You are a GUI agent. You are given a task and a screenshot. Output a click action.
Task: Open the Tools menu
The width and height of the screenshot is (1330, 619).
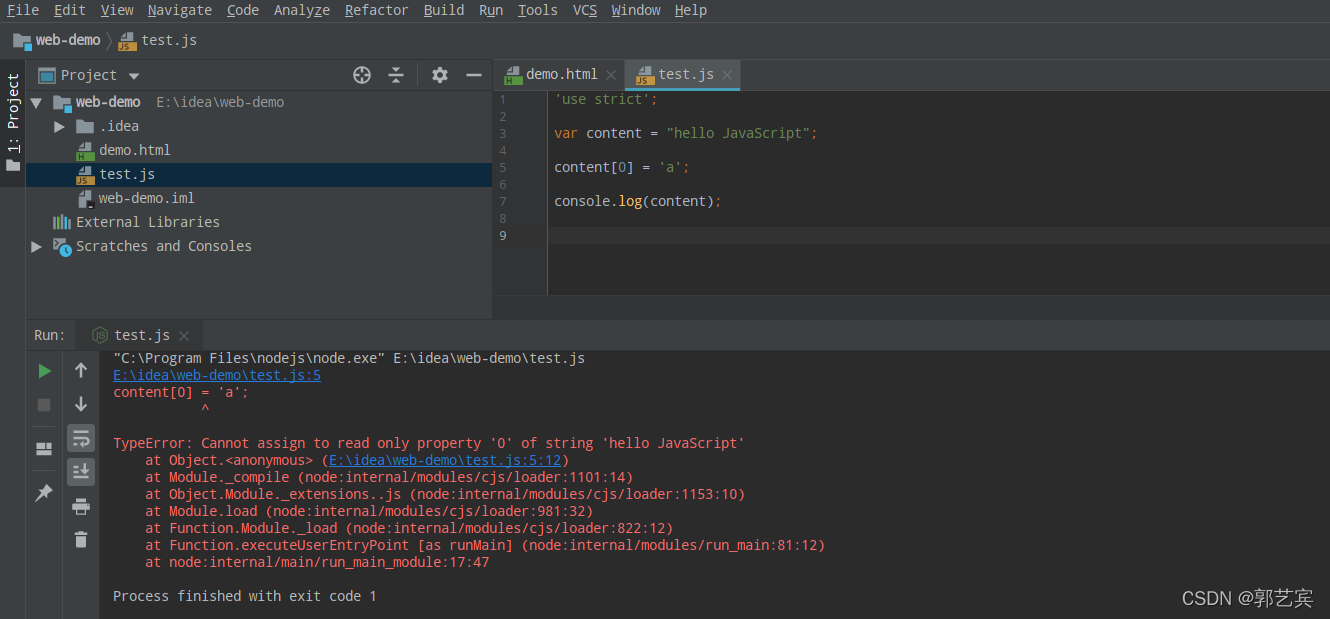point(538,10)
